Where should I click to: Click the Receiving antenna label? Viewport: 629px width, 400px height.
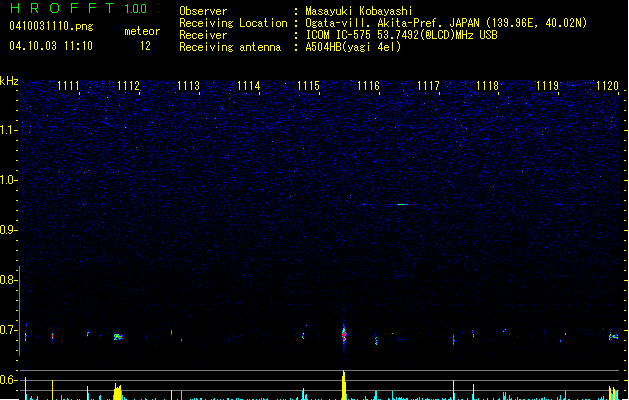(x=230, y=47)
